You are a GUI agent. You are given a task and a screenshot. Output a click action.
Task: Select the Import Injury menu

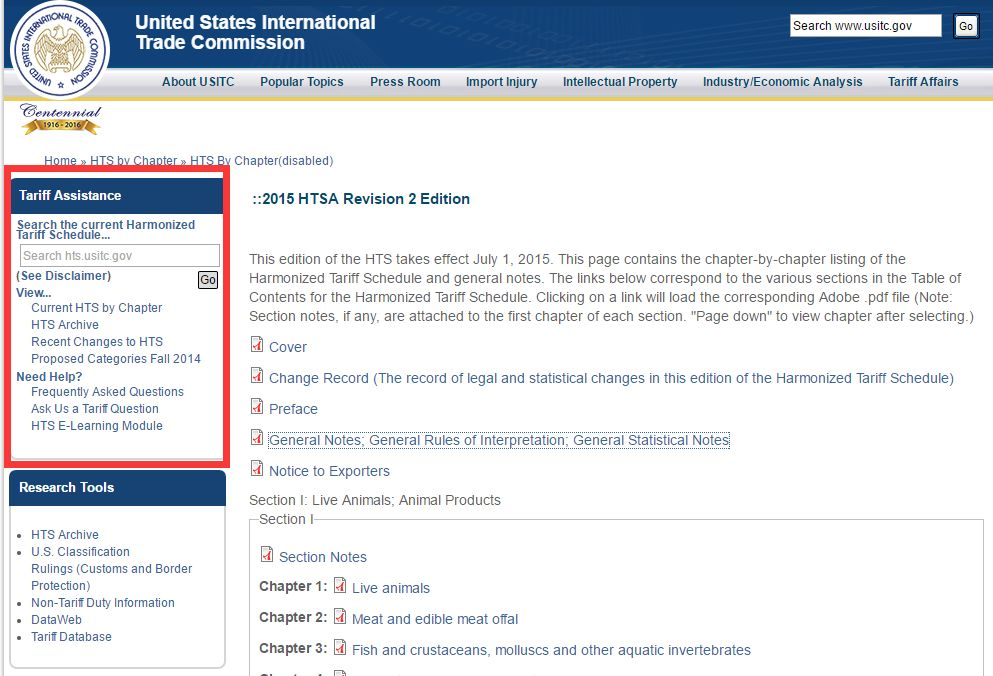(x=502, y=82)
